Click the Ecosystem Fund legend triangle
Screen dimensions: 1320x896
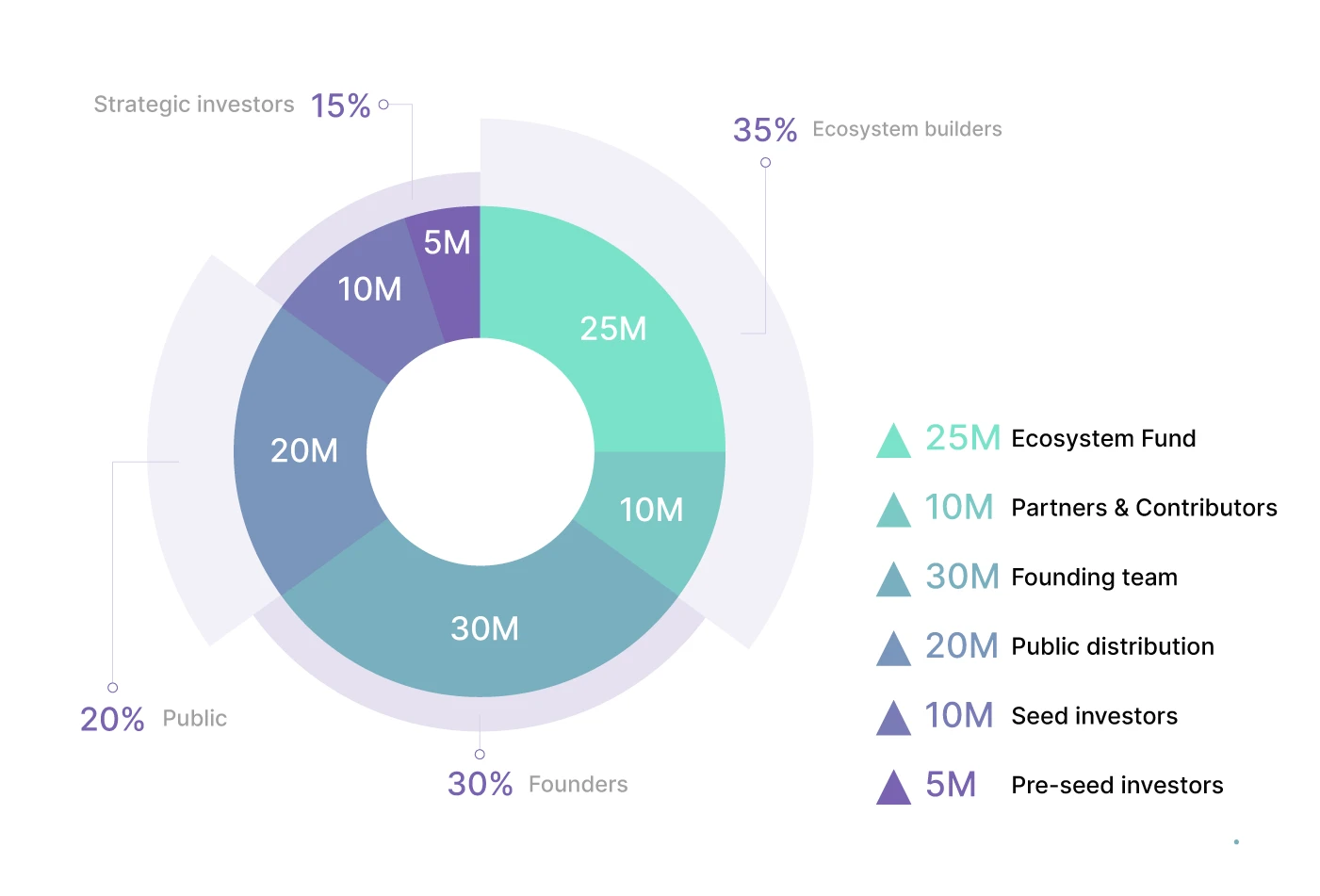click(893, 441)
